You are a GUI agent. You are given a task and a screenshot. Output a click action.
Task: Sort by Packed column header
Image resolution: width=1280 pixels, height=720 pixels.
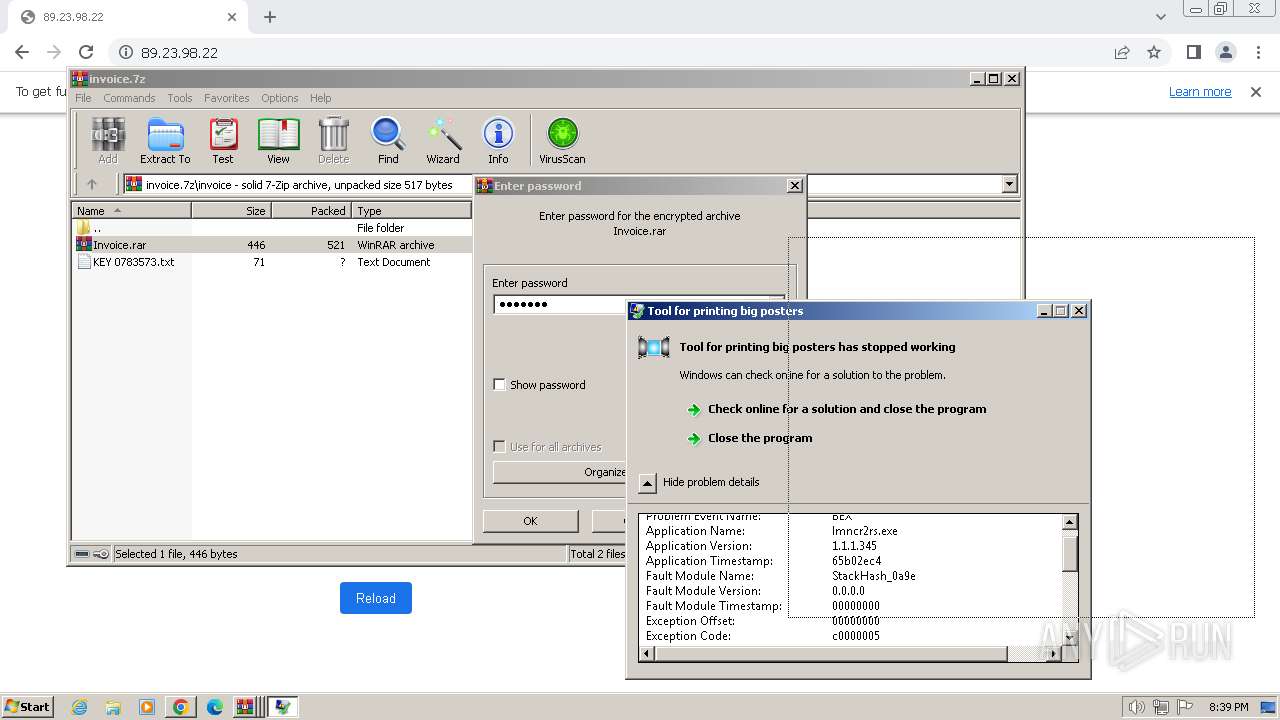311,210
